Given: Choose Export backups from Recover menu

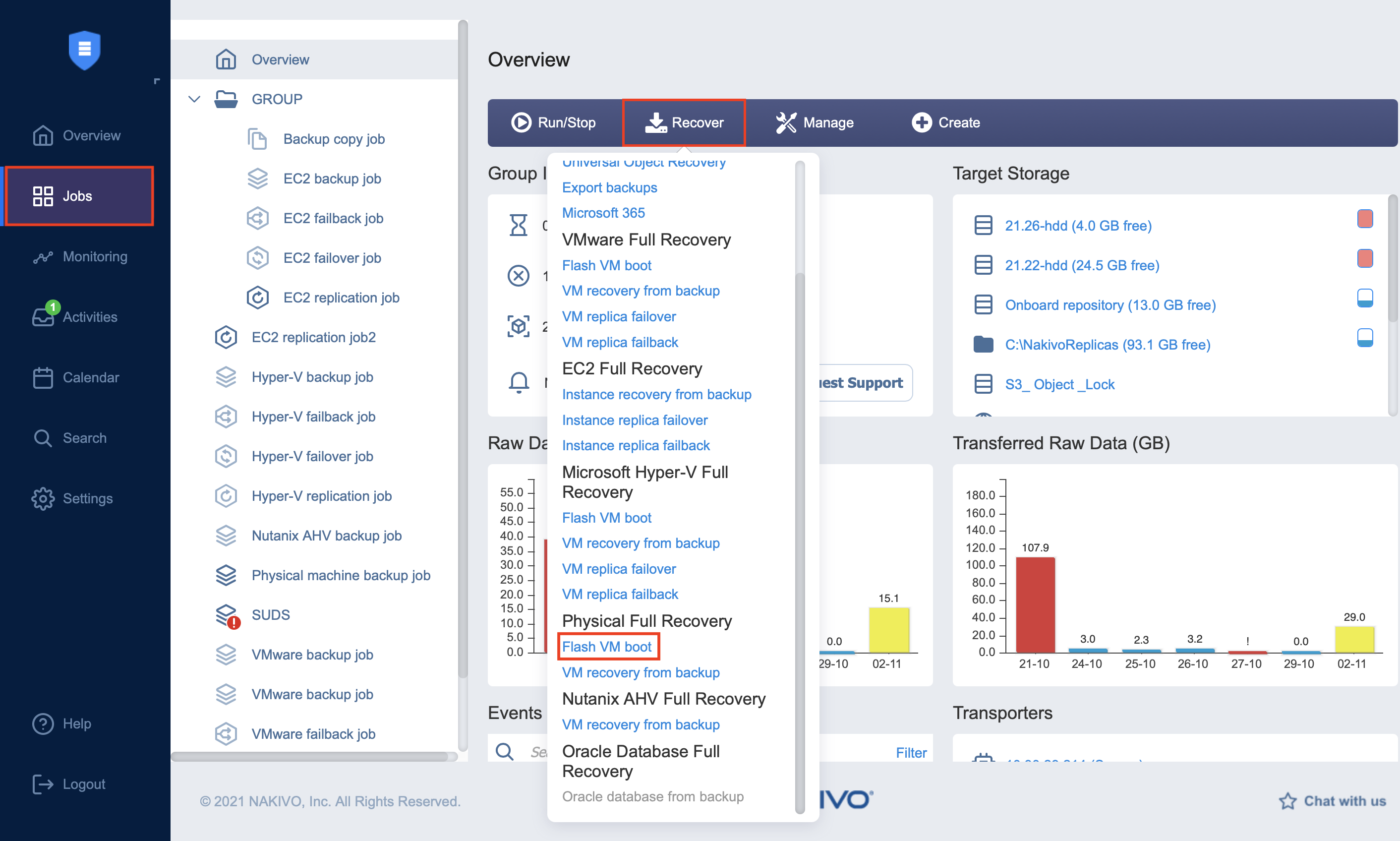Looking at the screenshot, I should [609, 187].
